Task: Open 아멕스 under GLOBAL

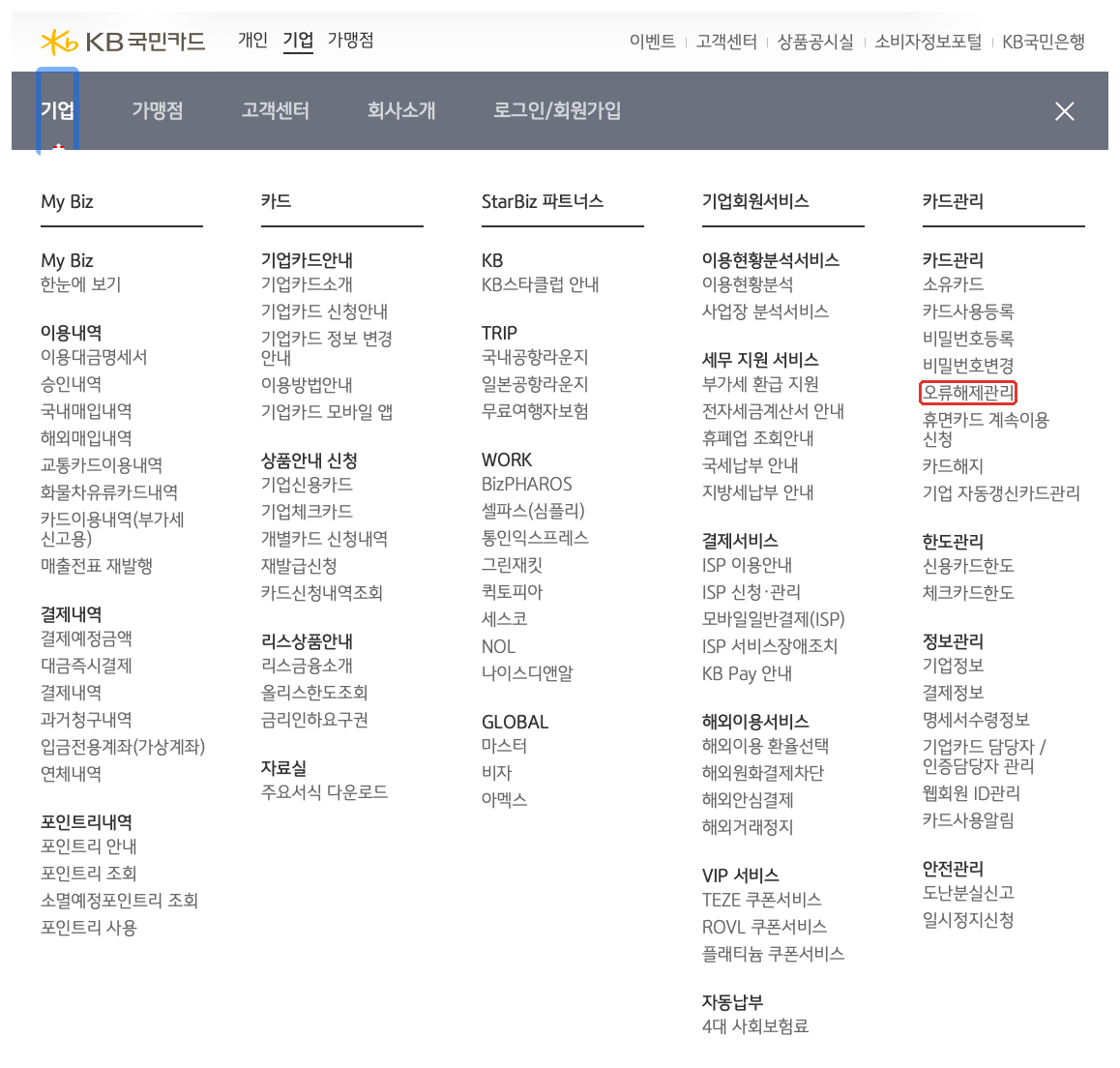Action: 504,801
